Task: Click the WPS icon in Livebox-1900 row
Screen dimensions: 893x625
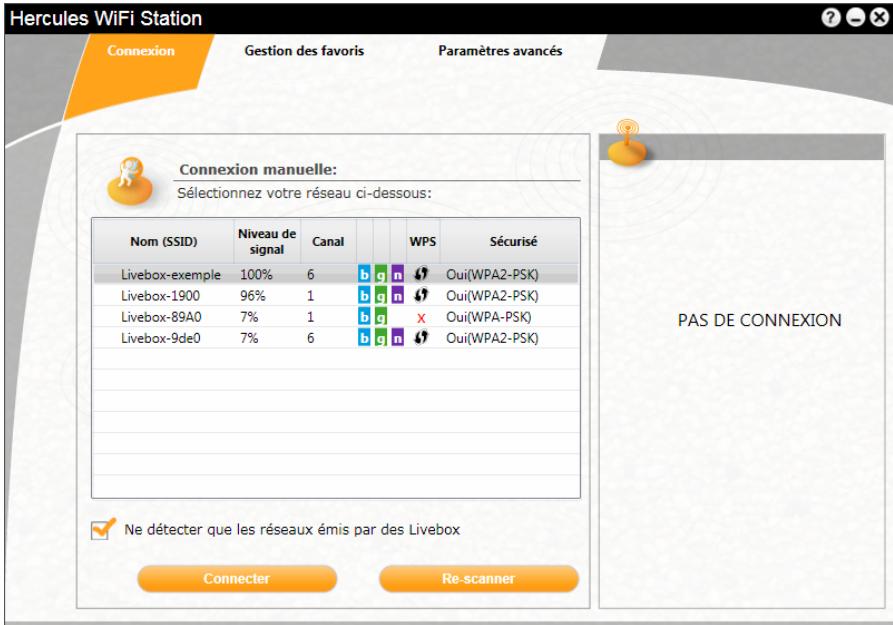Action: click(x=421, y=295)
